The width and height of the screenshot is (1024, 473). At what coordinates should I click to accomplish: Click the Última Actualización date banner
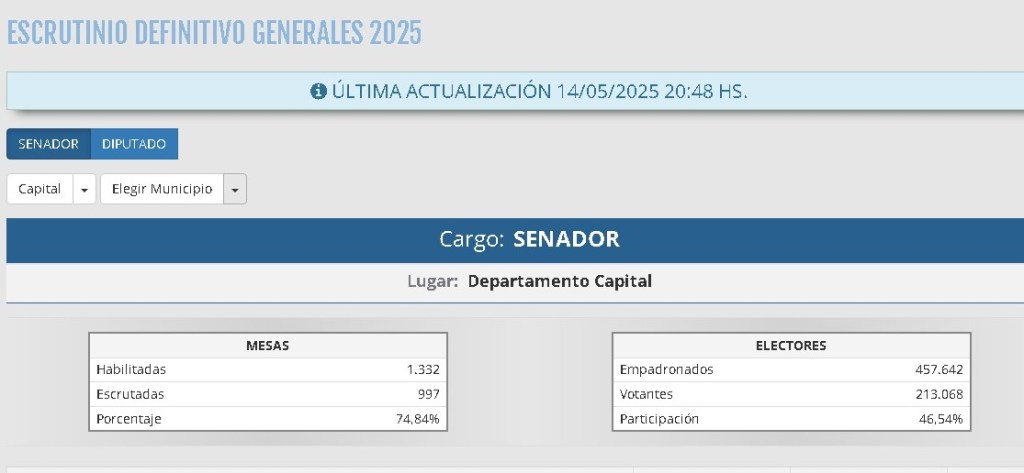(x=515, y=91)
